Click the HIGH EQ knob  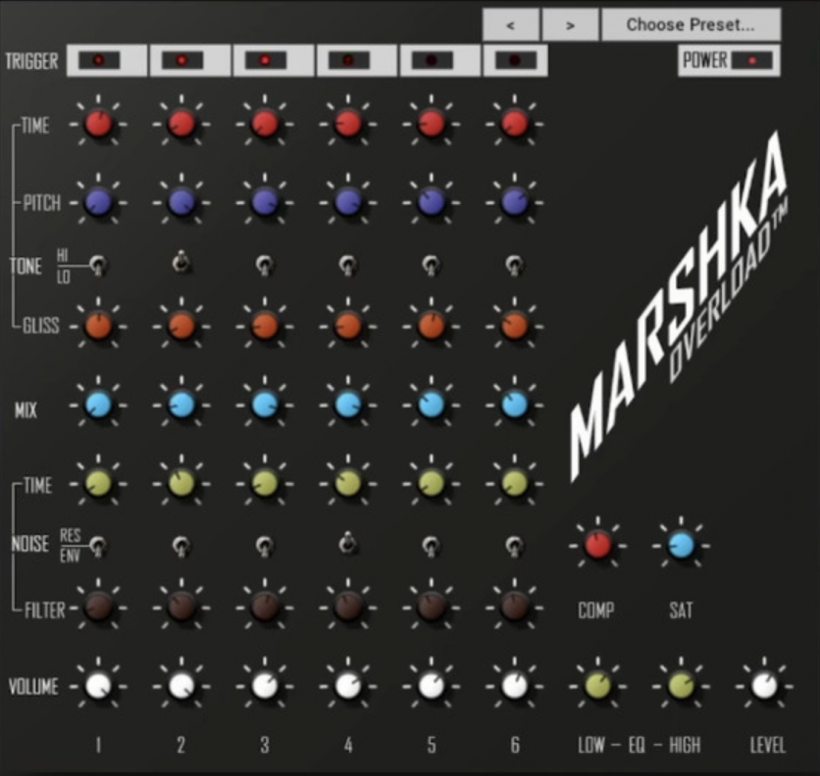point(681,686)
